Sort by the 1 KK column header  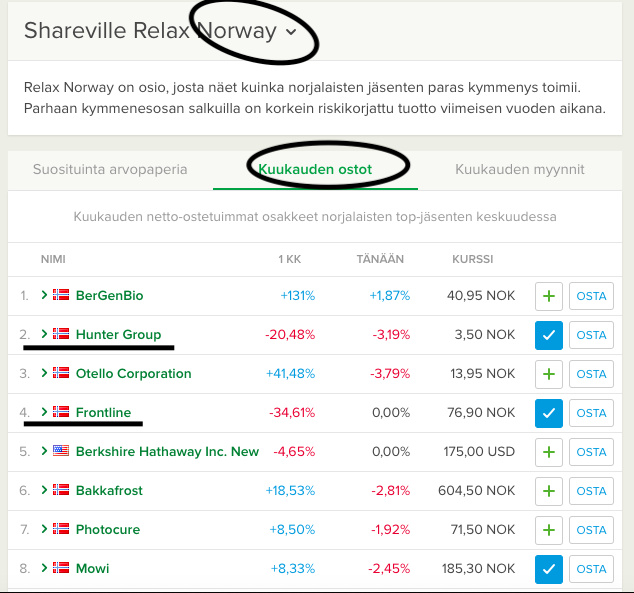[289, 259]
